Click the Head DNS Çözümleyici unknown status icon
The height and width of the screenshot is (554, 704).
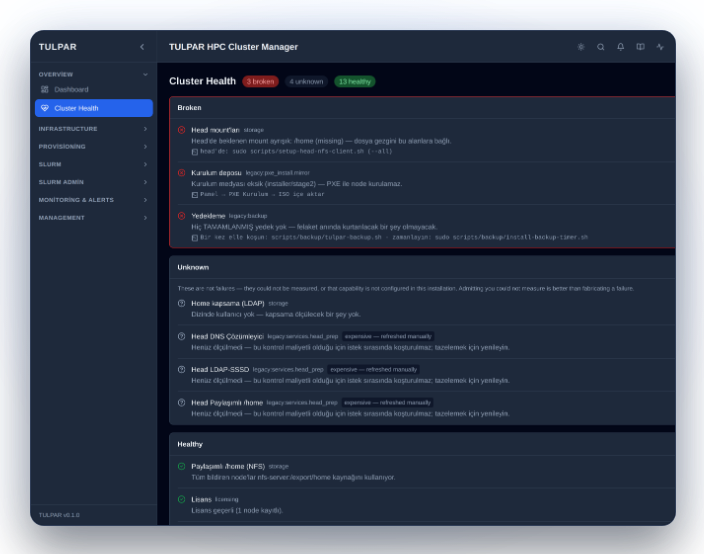181,336
